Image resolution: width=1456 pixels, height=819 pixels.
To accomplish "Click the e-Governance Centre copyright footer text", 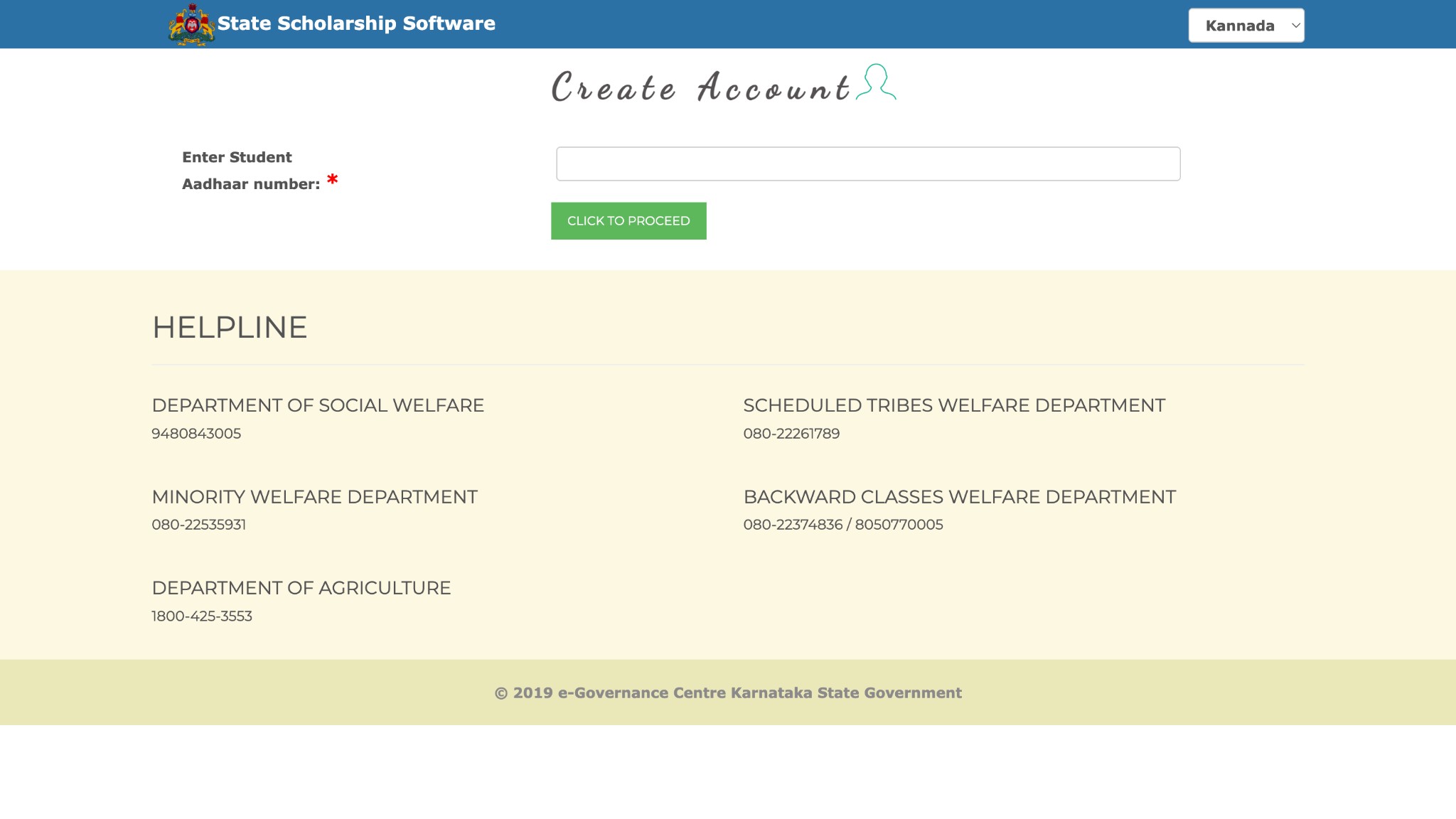I will [x=728, y=692].
